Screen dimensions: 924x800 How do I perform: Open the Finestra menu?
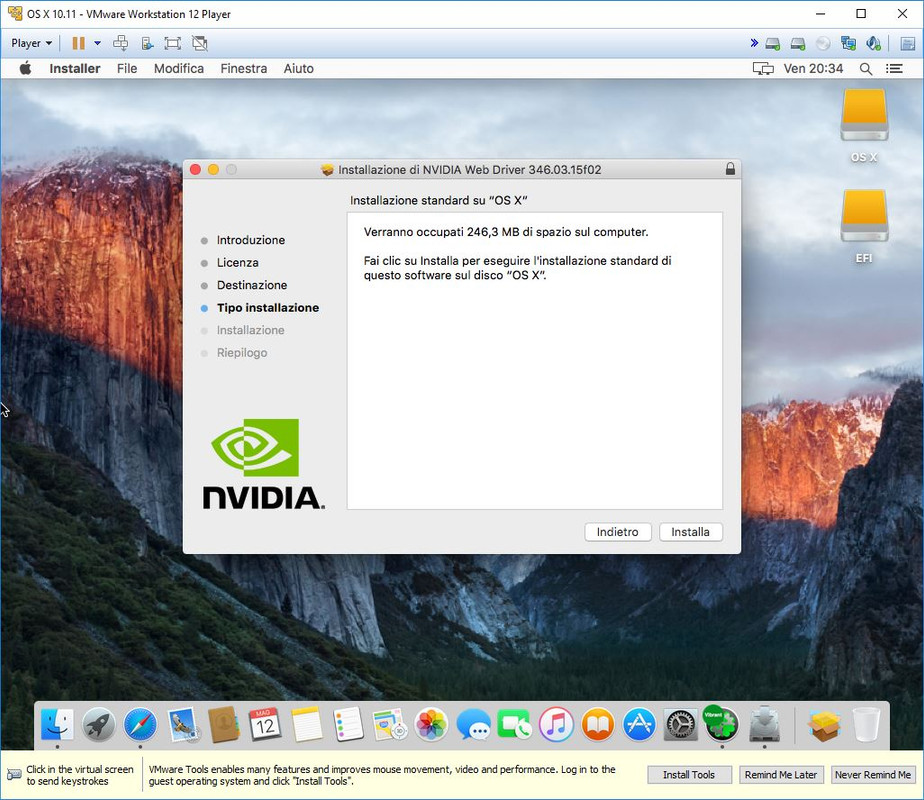243,68
